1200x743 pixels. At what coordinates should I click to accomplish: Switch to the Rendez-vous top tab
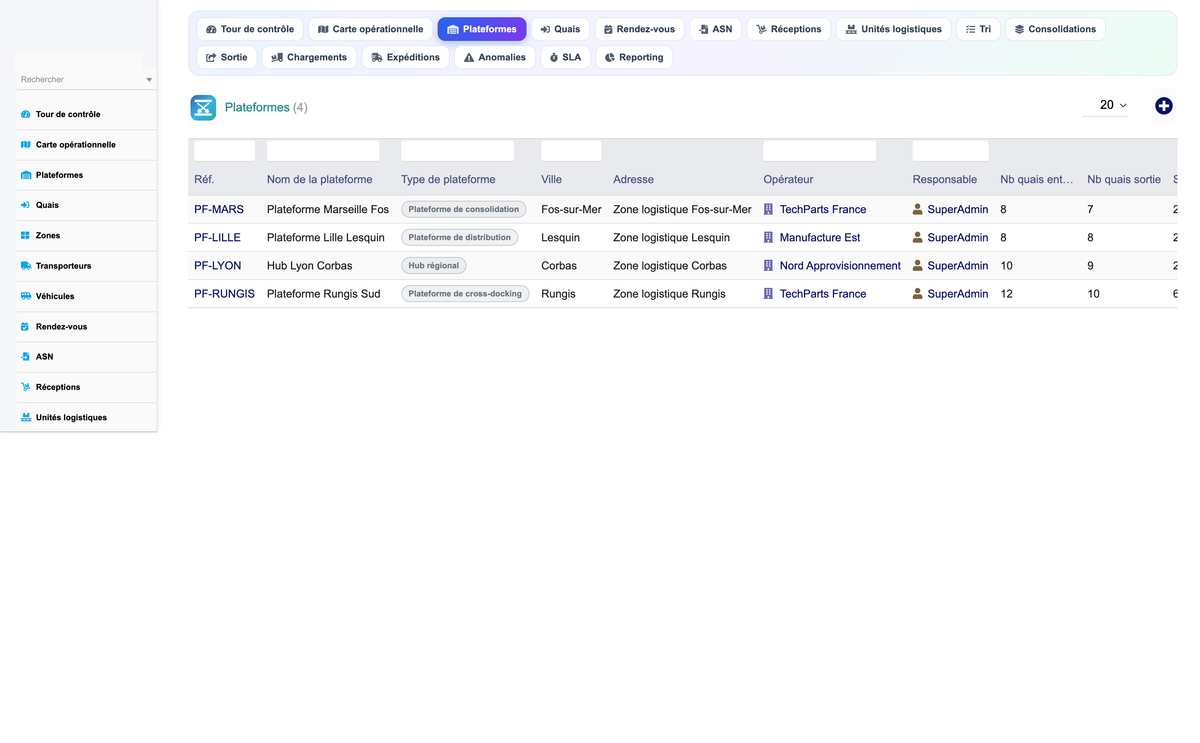[x=639, y=29]
